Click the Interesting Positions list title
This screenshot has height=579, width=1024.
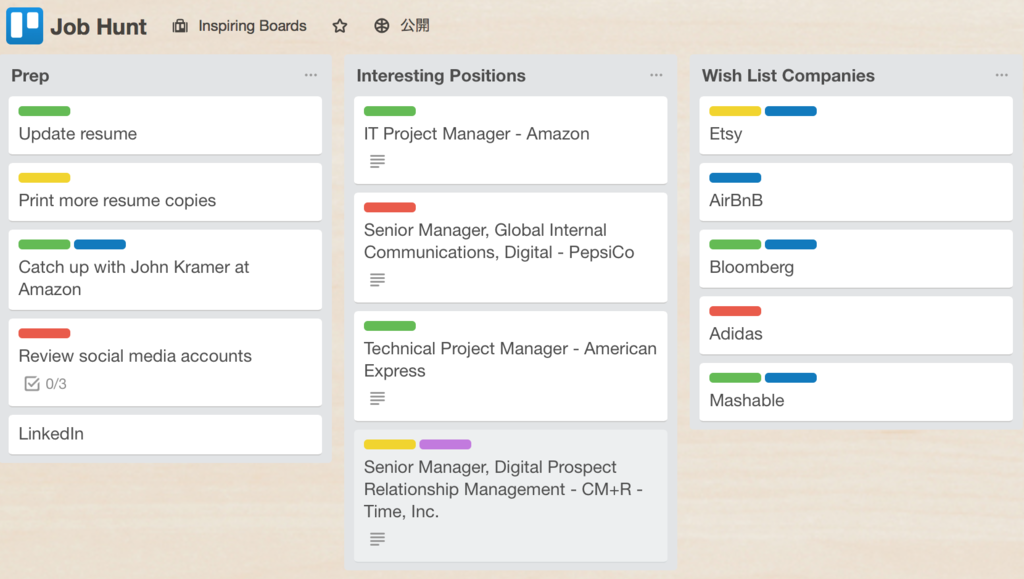441,76
